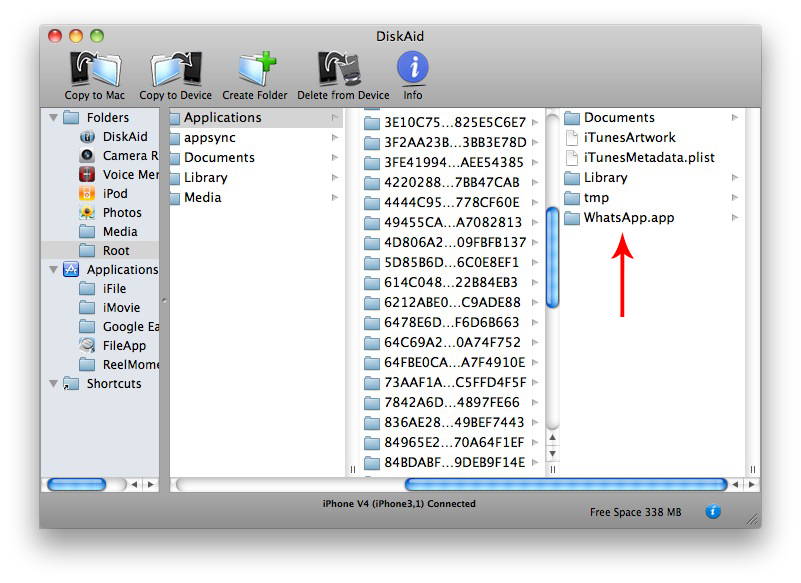Screen dimensions: 801x583
Task: Select the iFile app in sidebar
Action: (114, 289)
